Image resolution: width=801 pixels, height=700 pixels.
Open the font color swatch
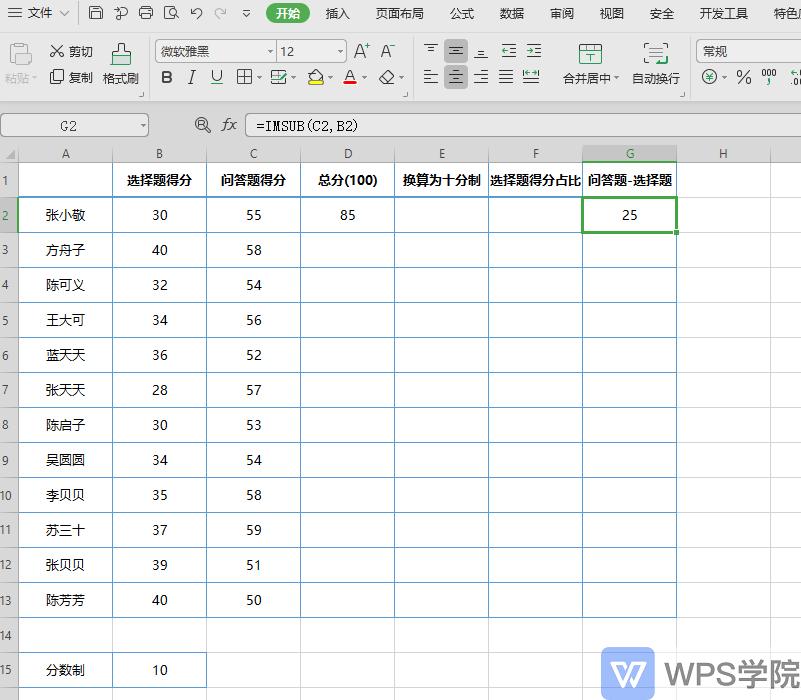pyautogui.click(x=350, y=78)
